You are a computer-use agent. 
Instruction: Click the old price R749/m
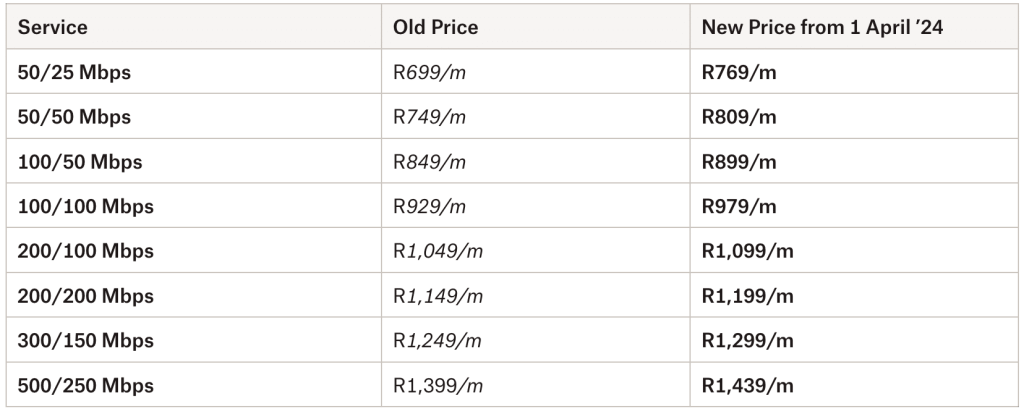pos(429,117)
